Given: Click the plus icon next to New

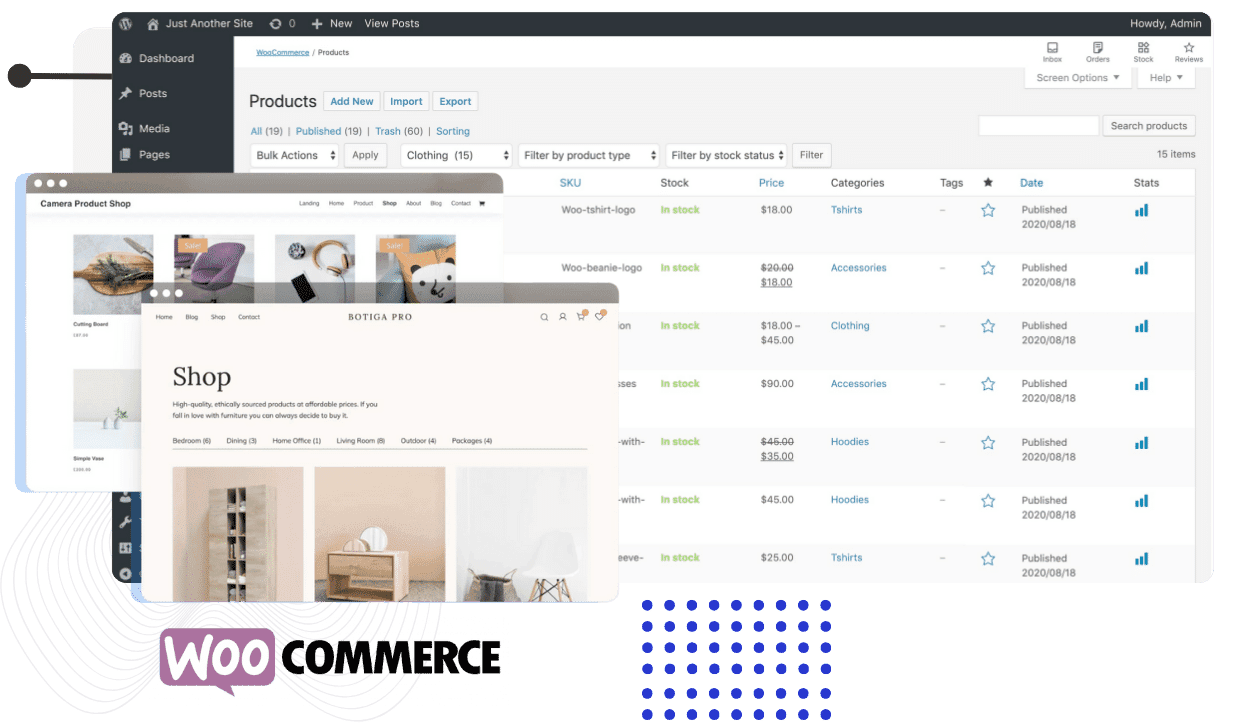Looking at the screenshot, I should tap(317, 23).
